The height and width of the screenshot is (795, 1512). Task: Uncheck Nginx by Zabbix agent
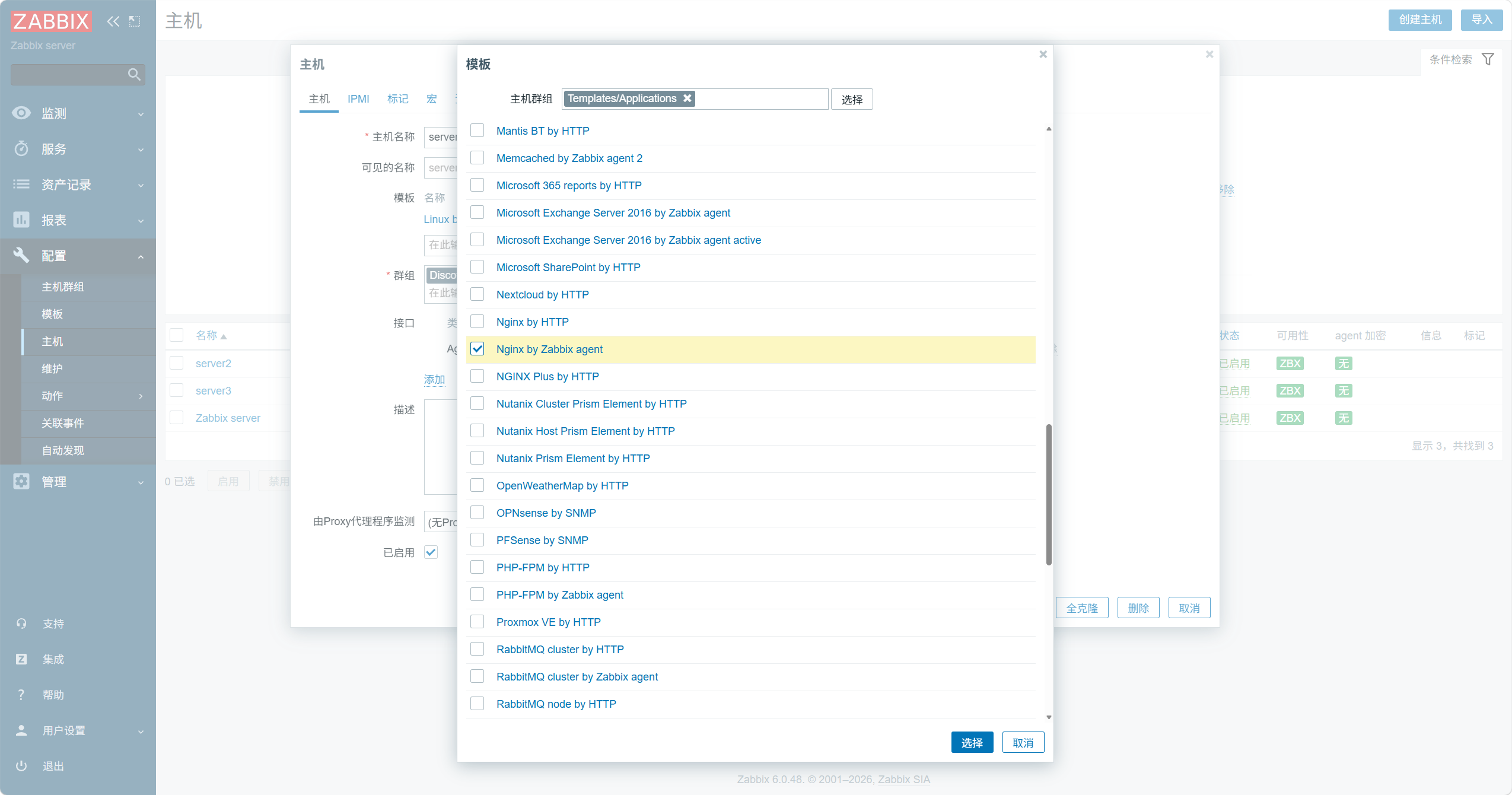[x=478, y=349]
